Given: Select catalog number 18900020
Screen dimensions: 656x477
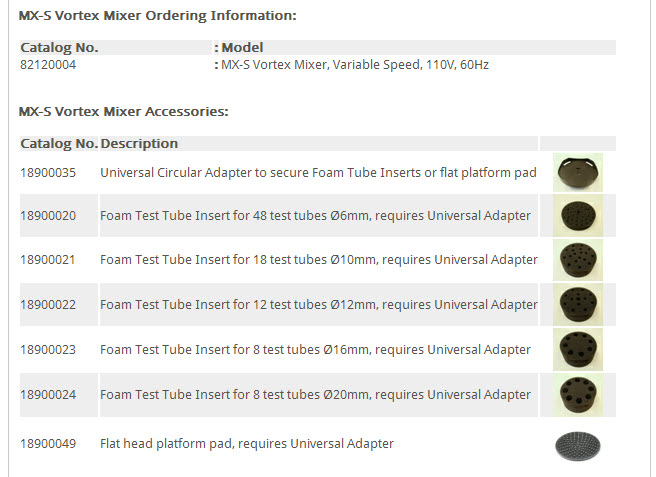Looking at the screenshot, I should pos(48,216).
